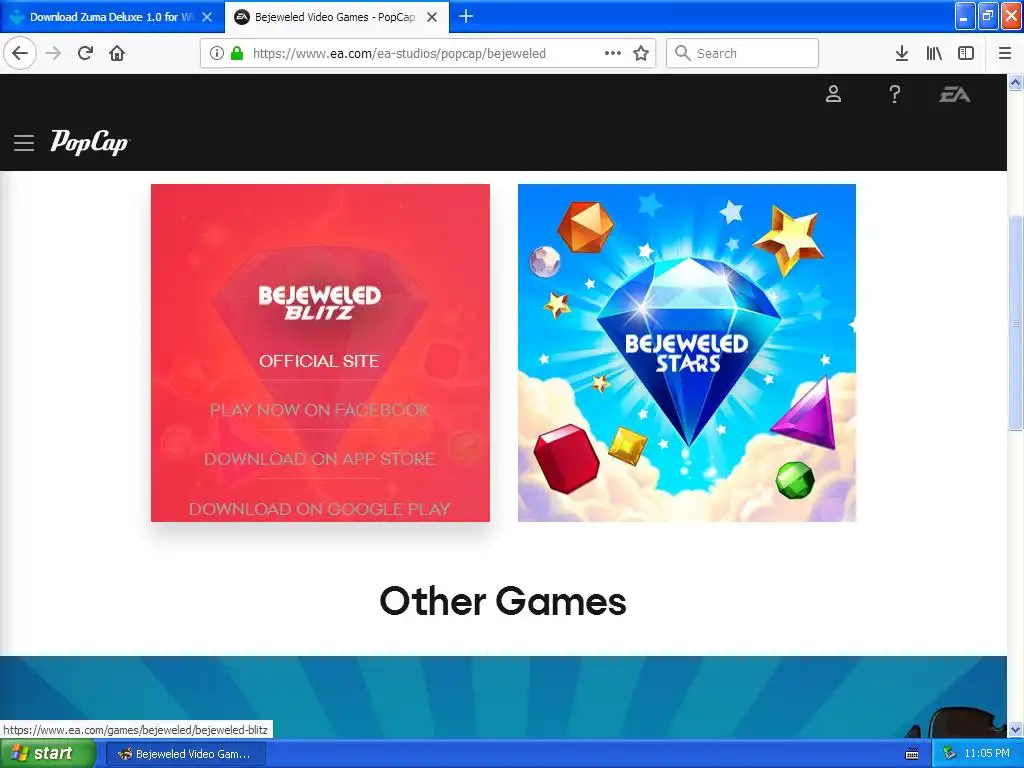This screenshot has height=768, width=1024.
Task: Click the page scrollbar down arrow
Action: pyautogui.click(x=1016, y=729)
